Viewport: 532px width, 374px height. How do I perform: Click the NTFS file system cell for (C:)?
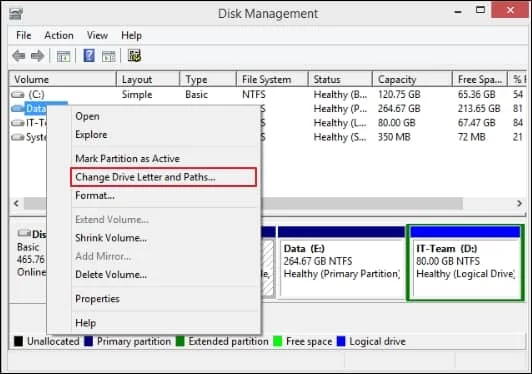[x=253, y=94]
